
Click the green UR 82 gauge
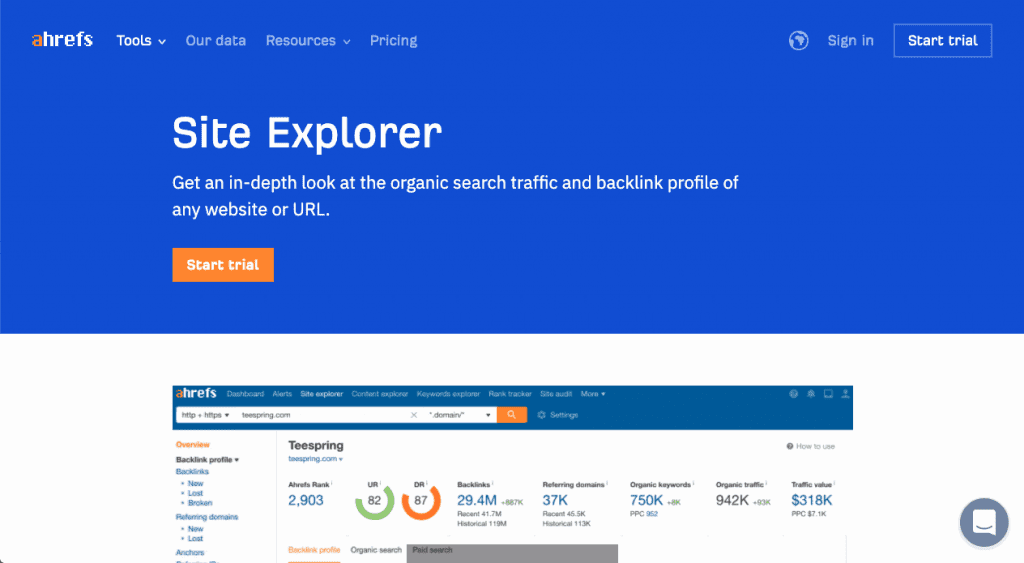[x=374, y=501]
